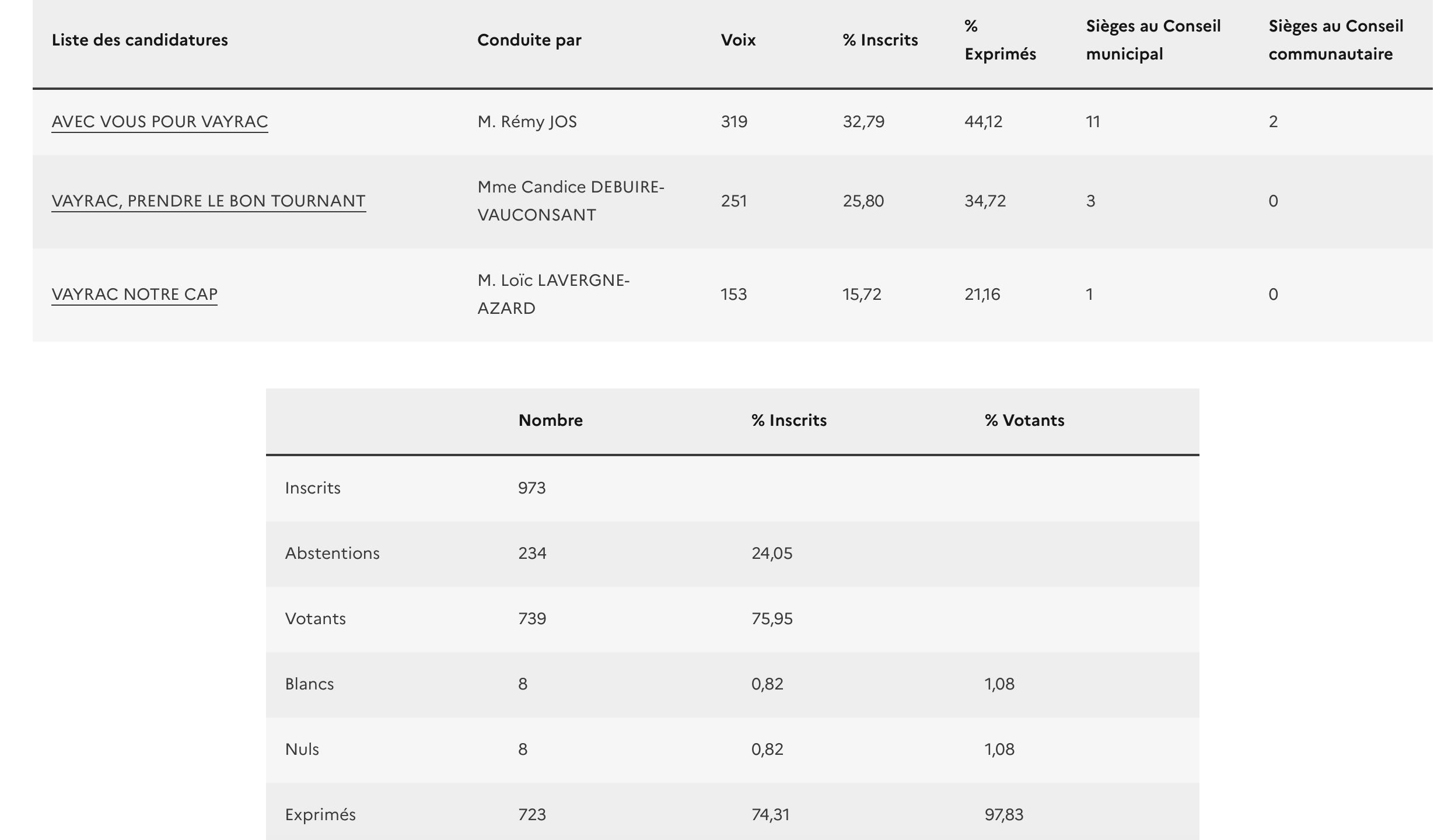The width and height of the screenshot is (1441, 840).
Task: Click the % Exprimés column header
Action: tap(1000, 40)
